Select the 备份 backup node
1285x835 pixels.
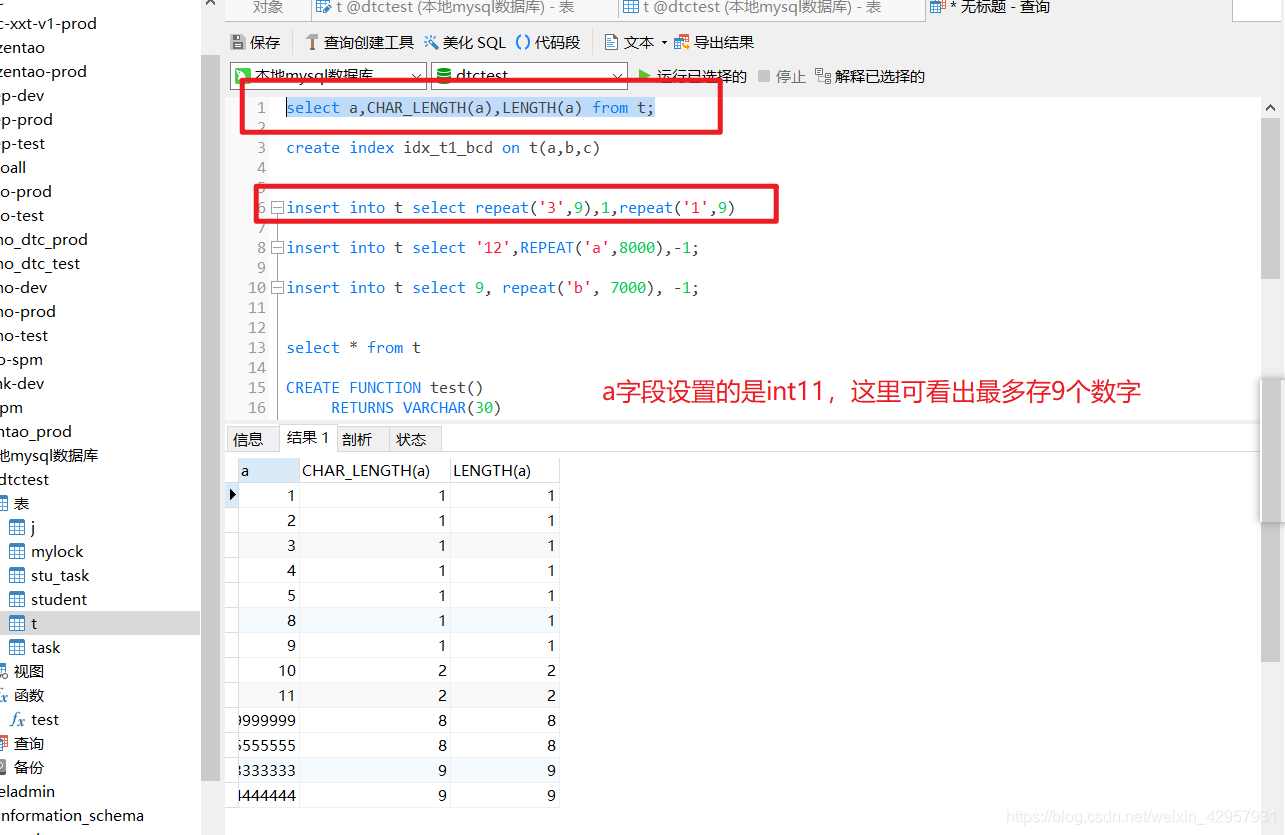29,767
